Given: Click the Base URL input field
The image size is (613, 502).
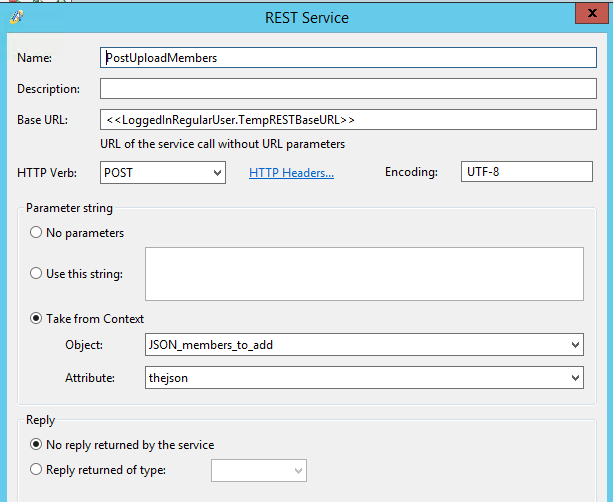Looking at the screenshot, I should [348, 120].
